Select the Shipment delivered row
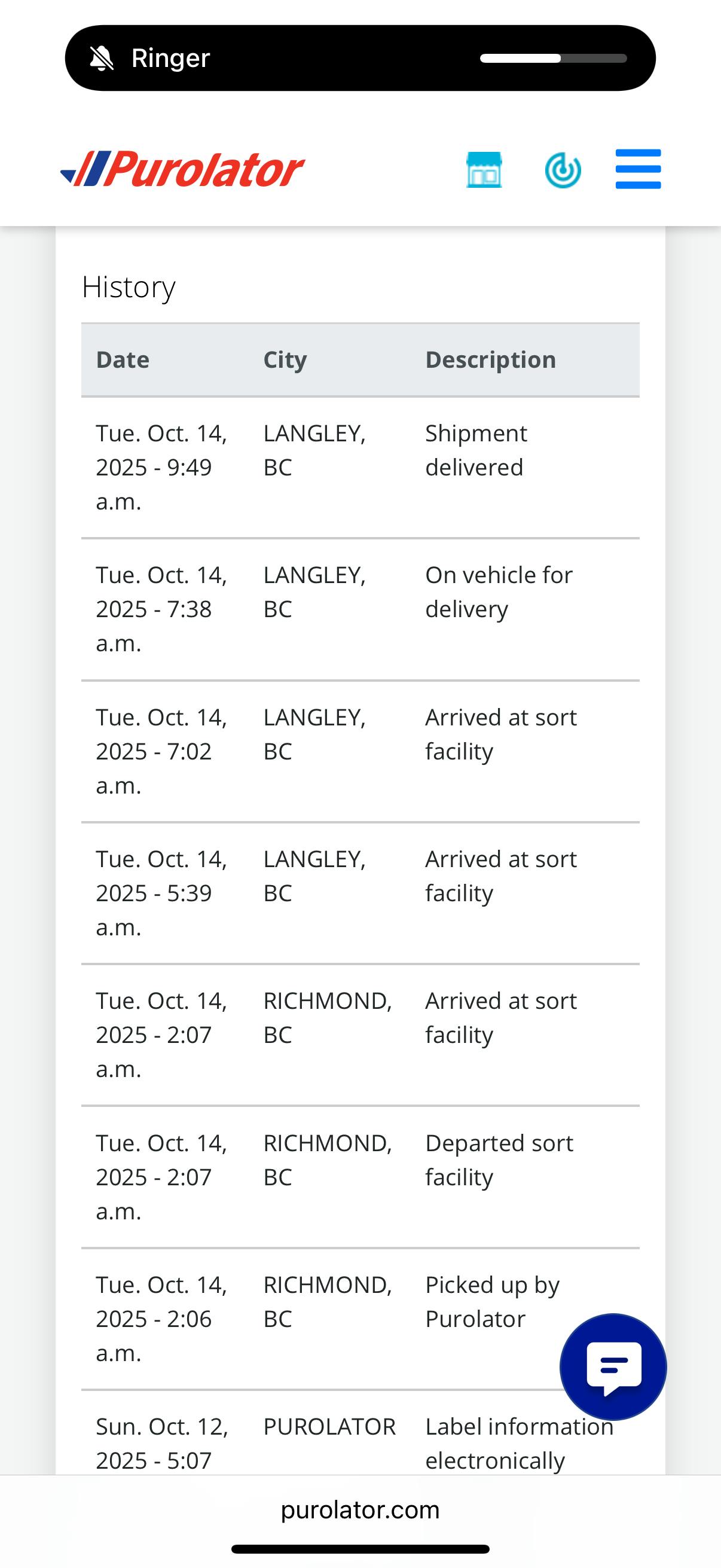This screenshot has height=1568, width=721. coord(360,468)
